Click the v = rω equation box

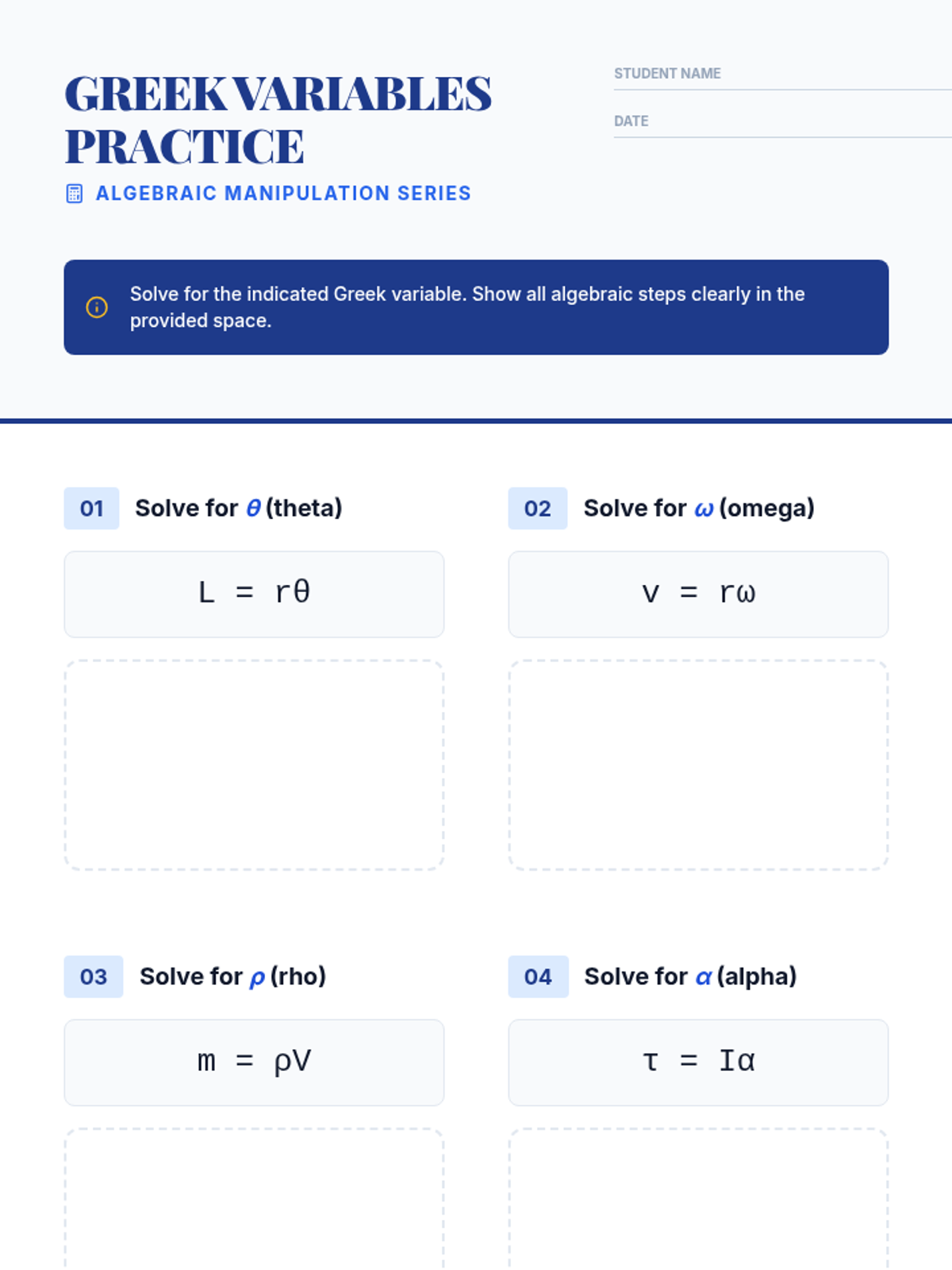pos(698,595)
